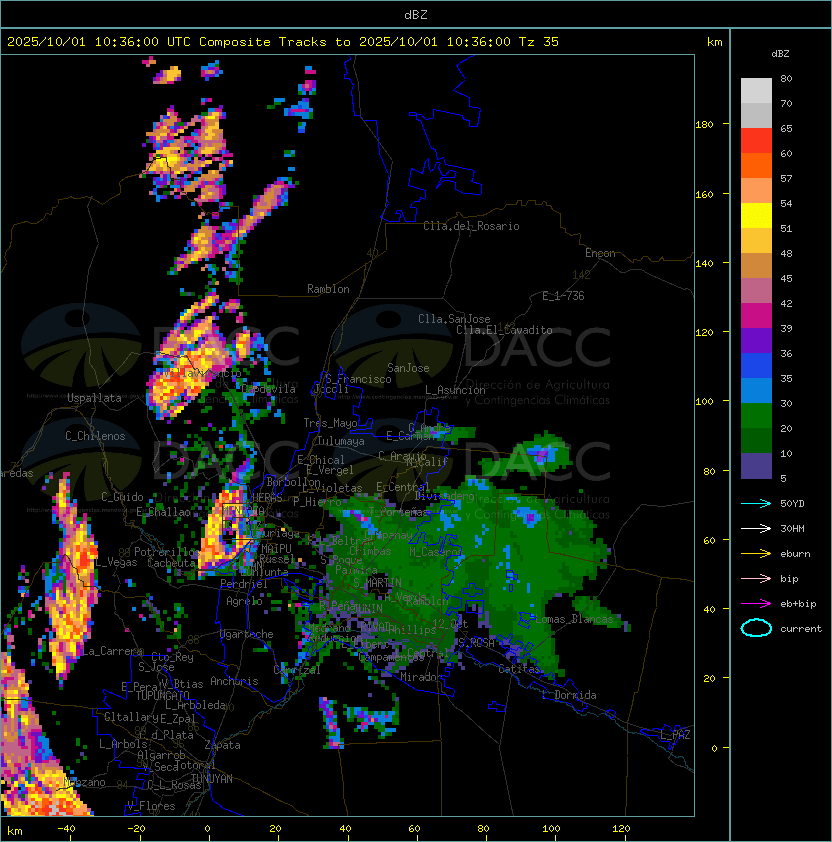Click the 'Ugarteche' map label
The height and width of the screenshot is (842, 832).
247,634
